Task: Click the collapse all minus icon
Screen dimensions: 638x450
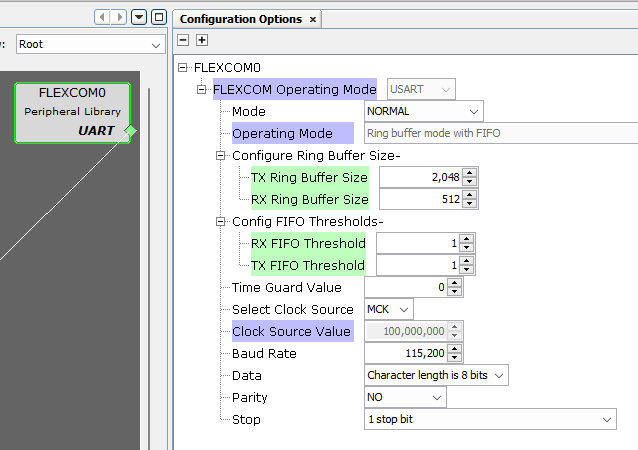Action: coord(183,40)
